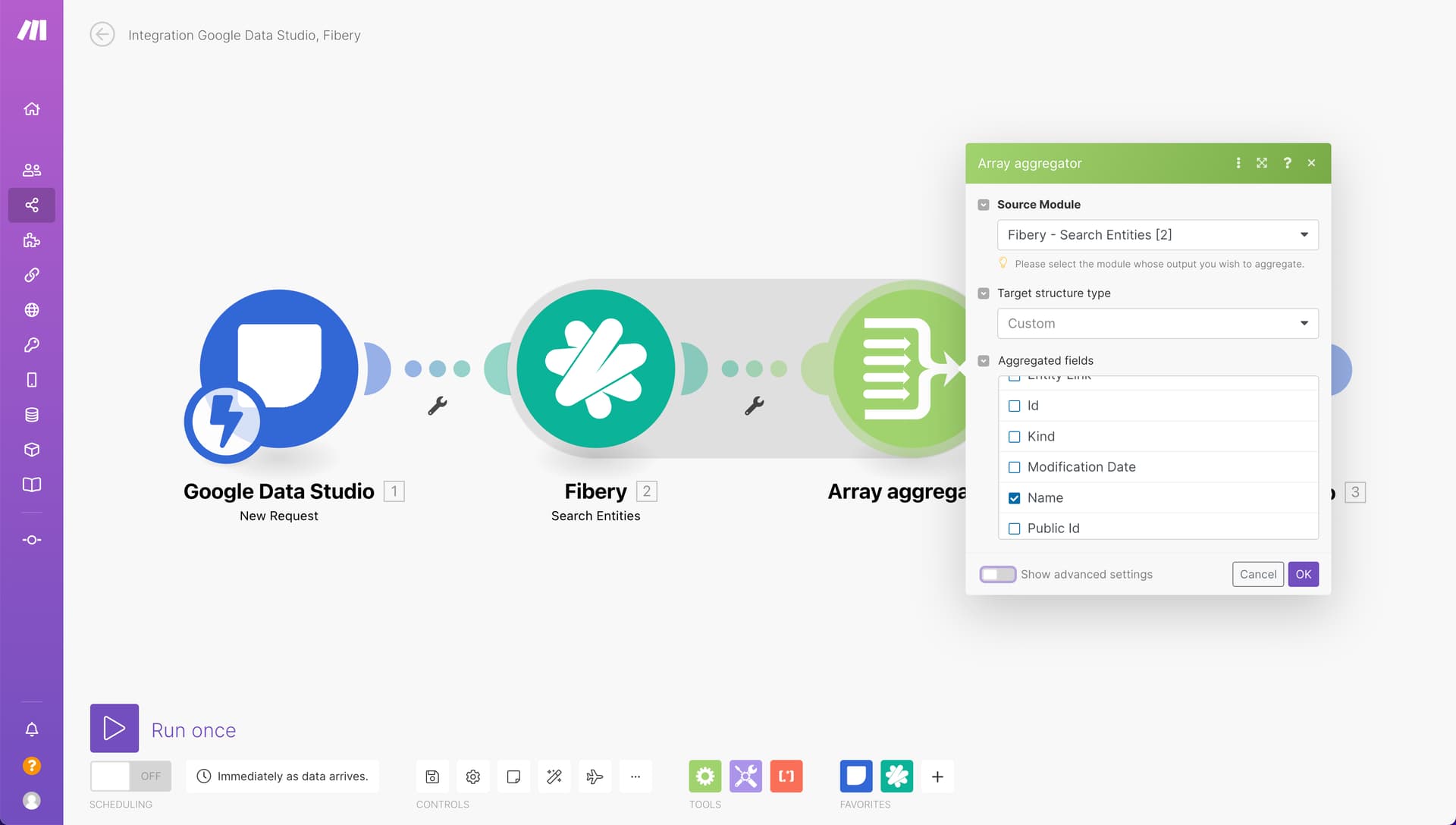Open the user profile avatar icon

(32, 801)
